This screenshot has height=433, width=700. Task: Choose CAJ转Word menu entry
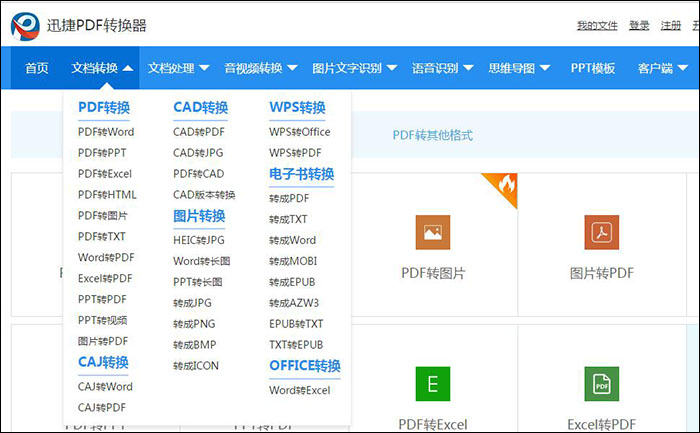(x=105, y=387)
